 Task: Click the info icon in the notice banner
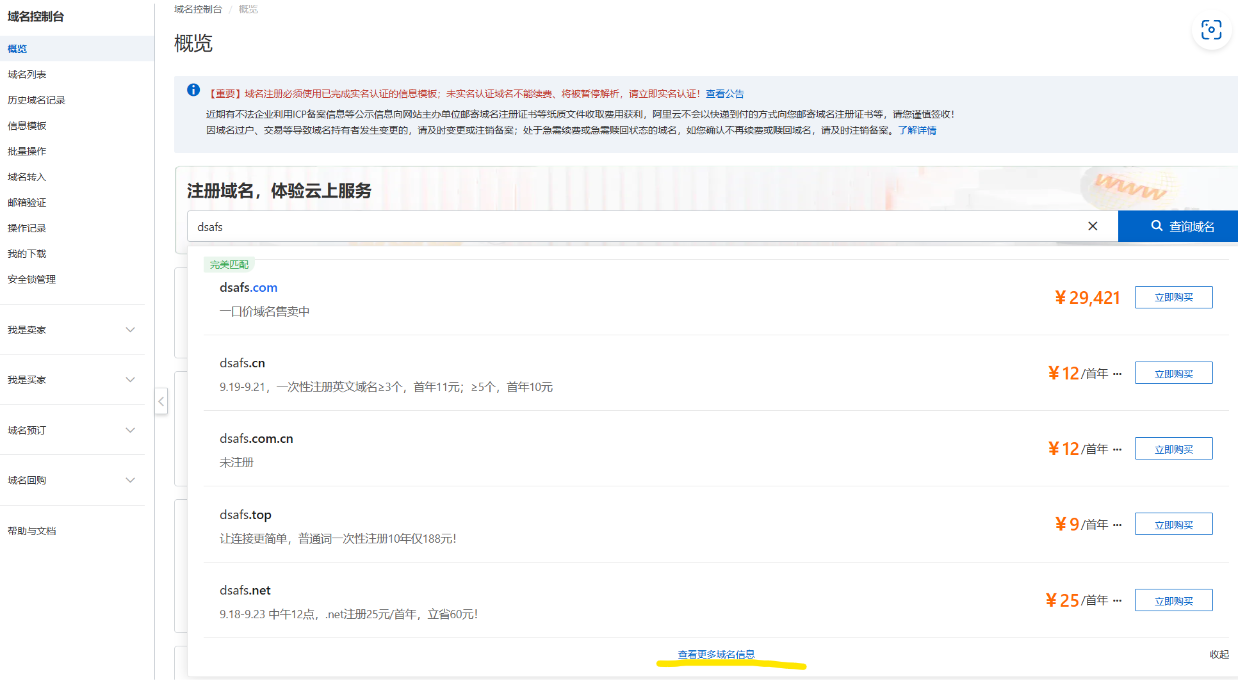point(193,90)
